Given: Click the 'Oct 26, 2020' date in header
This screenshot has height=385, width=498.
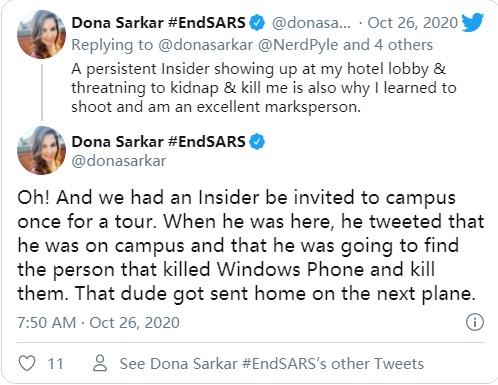Looking at the screenshot, I should 412,23.
